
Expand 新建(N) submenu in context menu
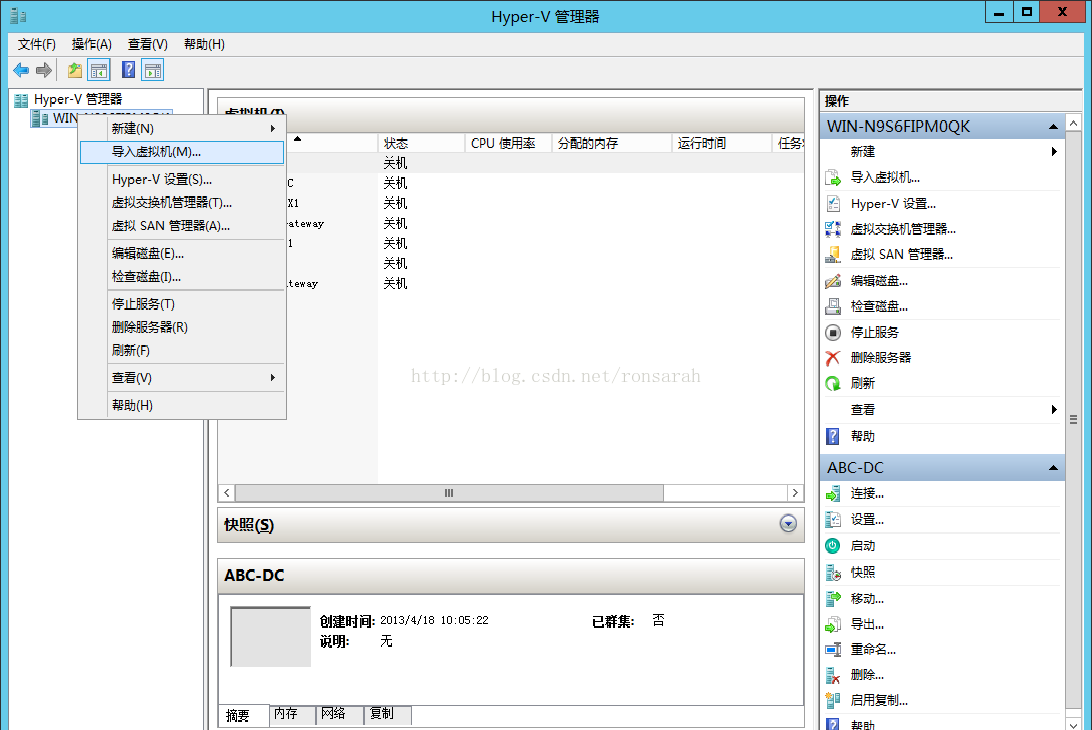coord(182,128)
